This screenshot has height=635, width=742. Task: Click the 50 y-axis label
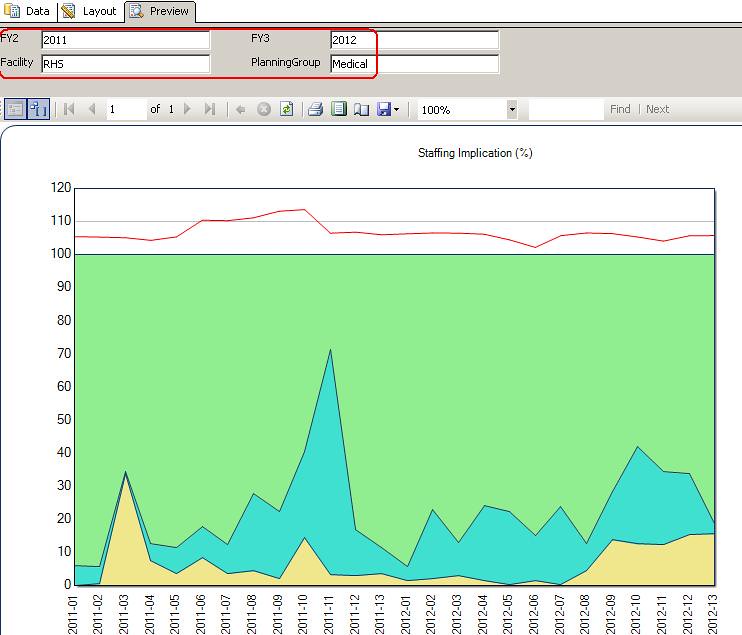click(x=64, y=419)
